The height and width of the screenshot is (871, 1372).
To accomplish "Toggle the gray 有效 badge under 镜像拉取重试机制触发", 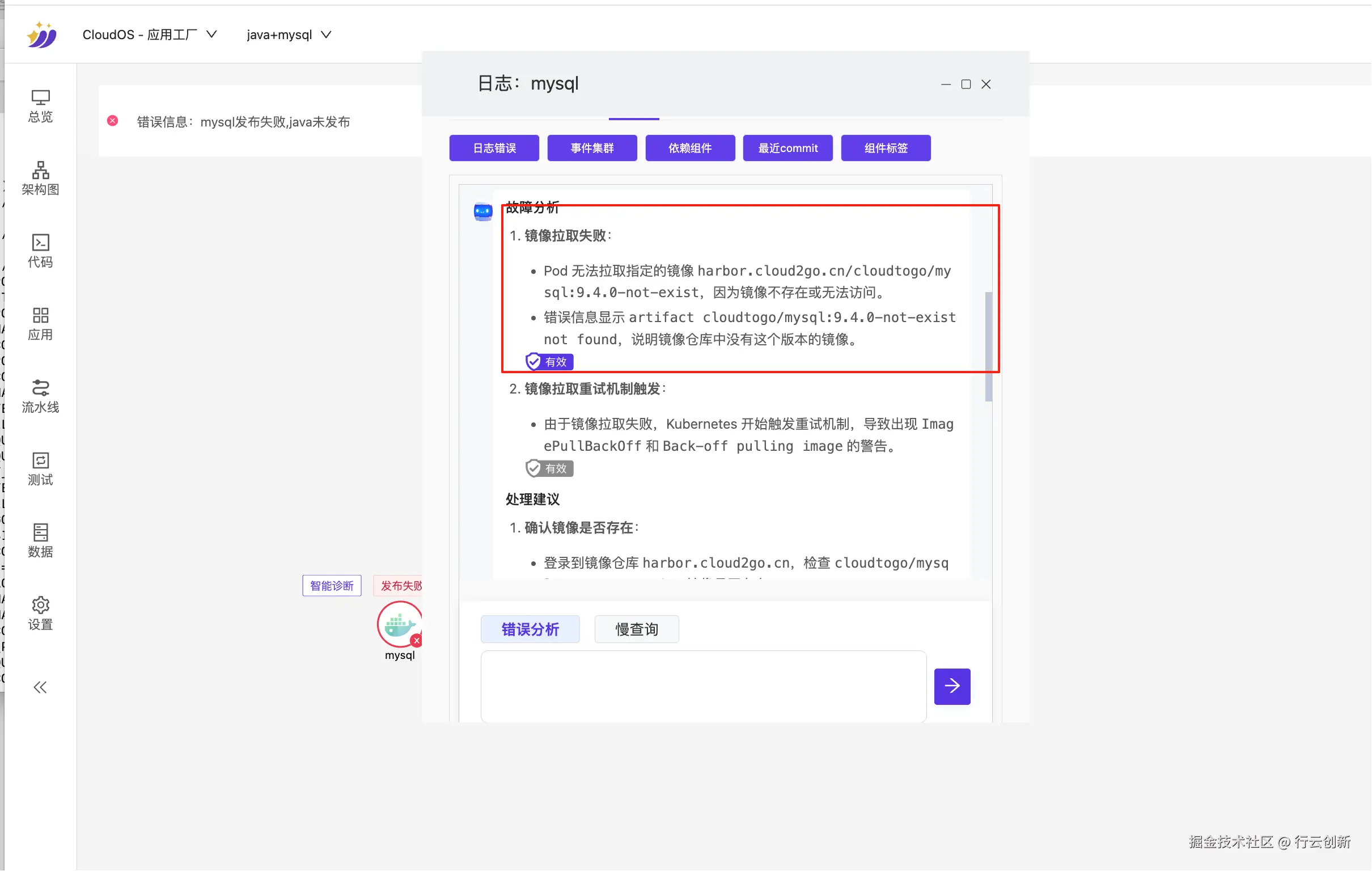I will pyautogui.click(x=549, y=468).
